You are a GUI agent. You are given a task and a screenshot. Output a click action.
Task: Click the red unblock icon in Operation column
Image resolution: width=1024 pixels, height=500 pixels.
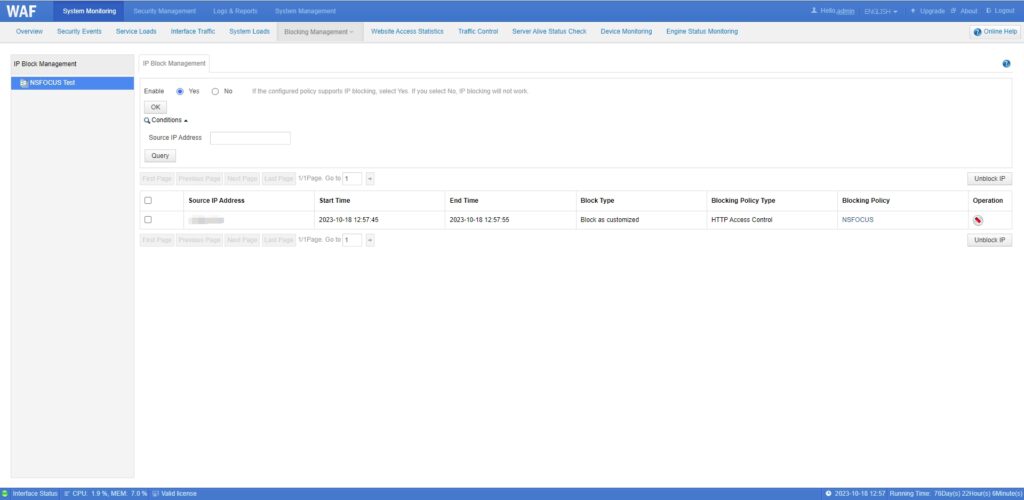(x=978, y=220)
